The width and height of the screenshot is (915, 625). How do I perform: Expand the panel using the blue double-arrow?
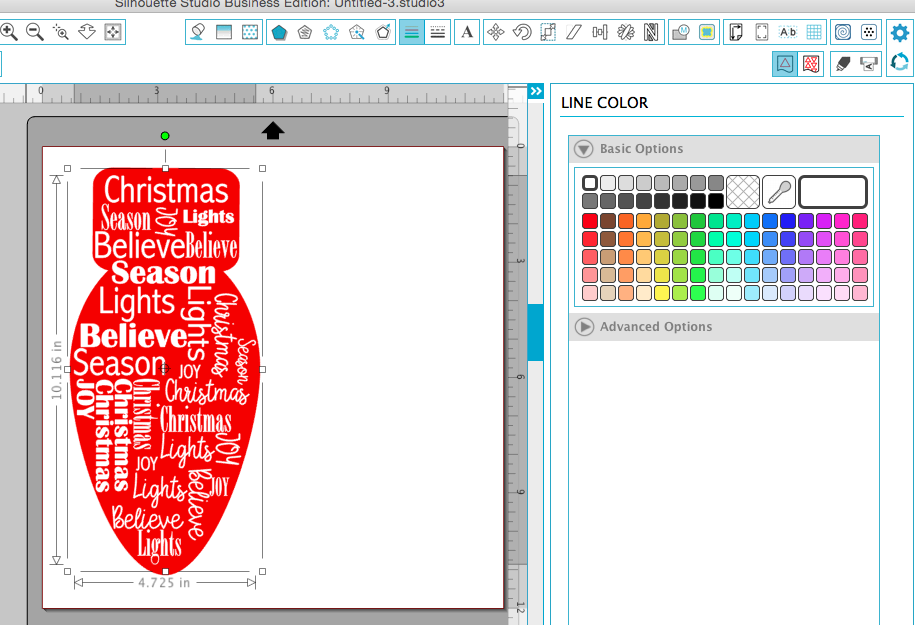tap(535, 91)
